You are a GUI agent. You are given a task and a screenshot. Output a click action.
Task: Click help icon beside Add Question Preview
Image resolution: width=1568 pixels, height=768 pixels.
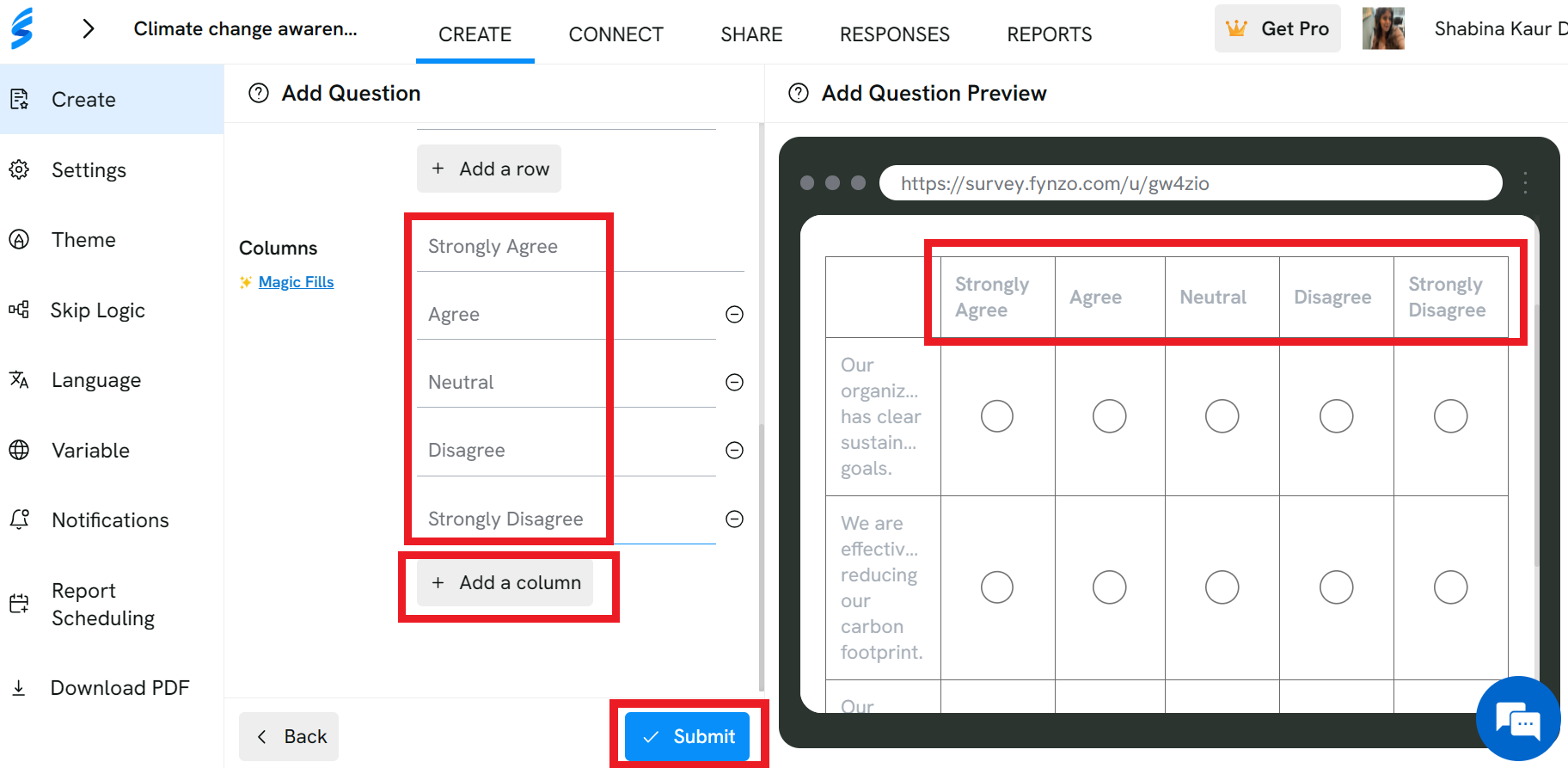click(799, 93)
